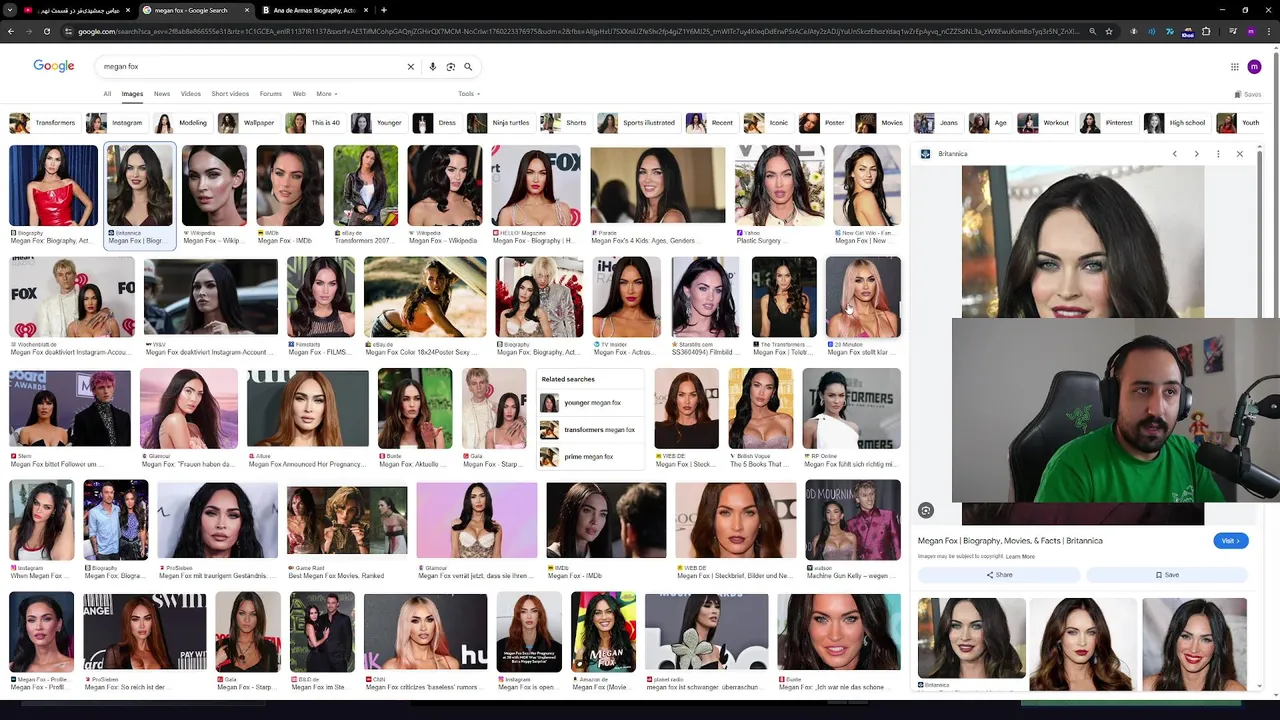
Task: Open the browser profile avatar in toolbar
Action: pyautogui.click(x=1251, y=31)
